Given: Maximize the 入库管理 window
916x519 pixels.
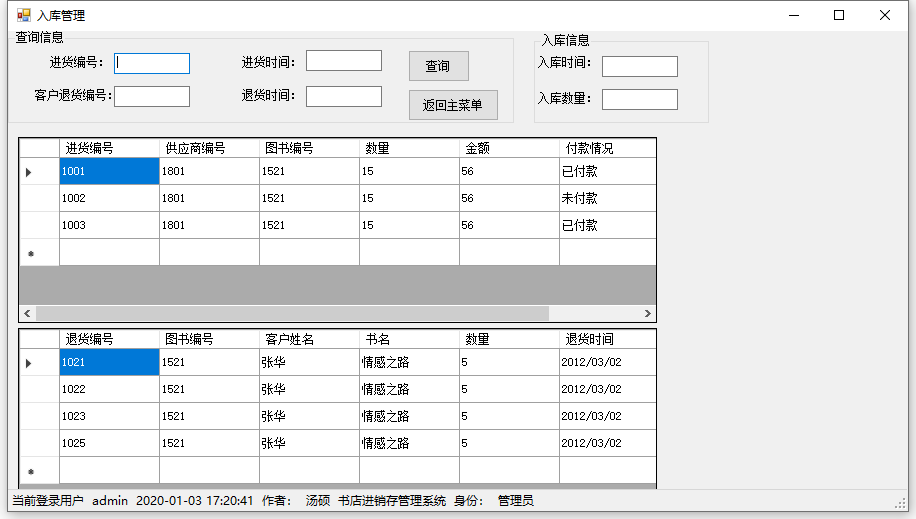Looking at the screenshot, I should point(839,15).
